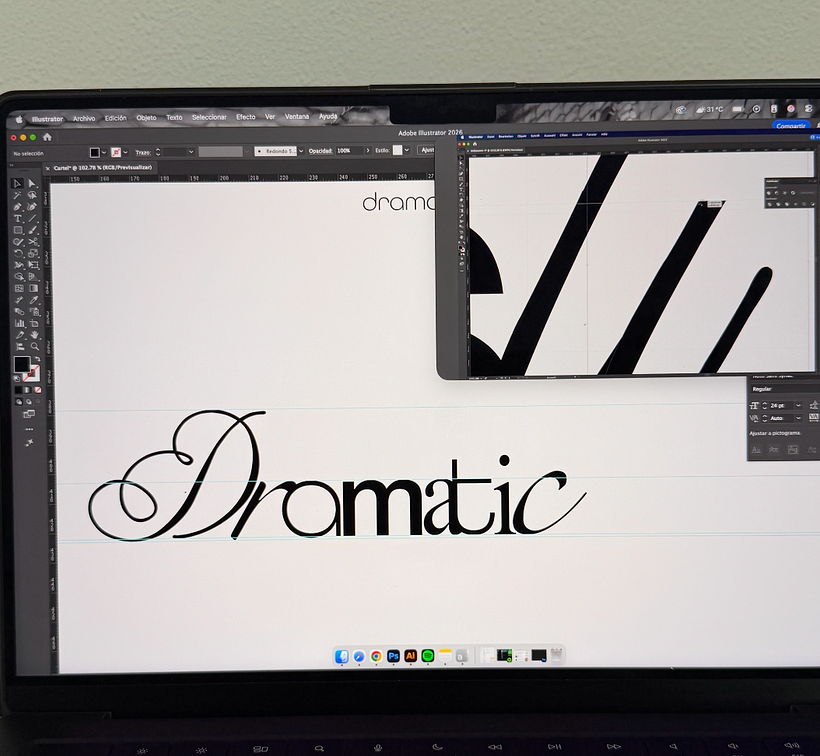Select the Column Graph tool
The height and width of the screenshot is (756, 820).
19,323
